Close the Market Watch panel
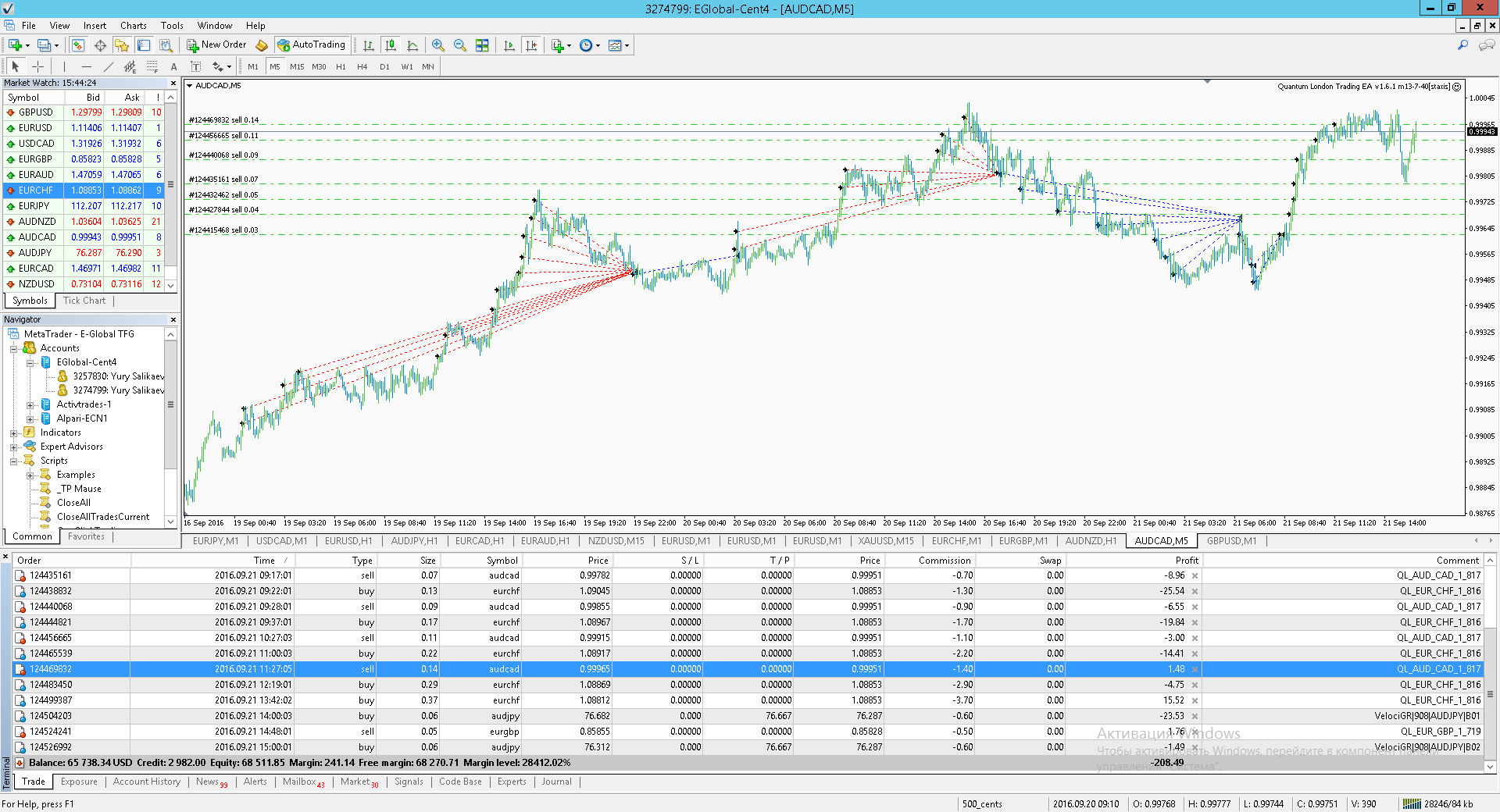 (173, 83)
